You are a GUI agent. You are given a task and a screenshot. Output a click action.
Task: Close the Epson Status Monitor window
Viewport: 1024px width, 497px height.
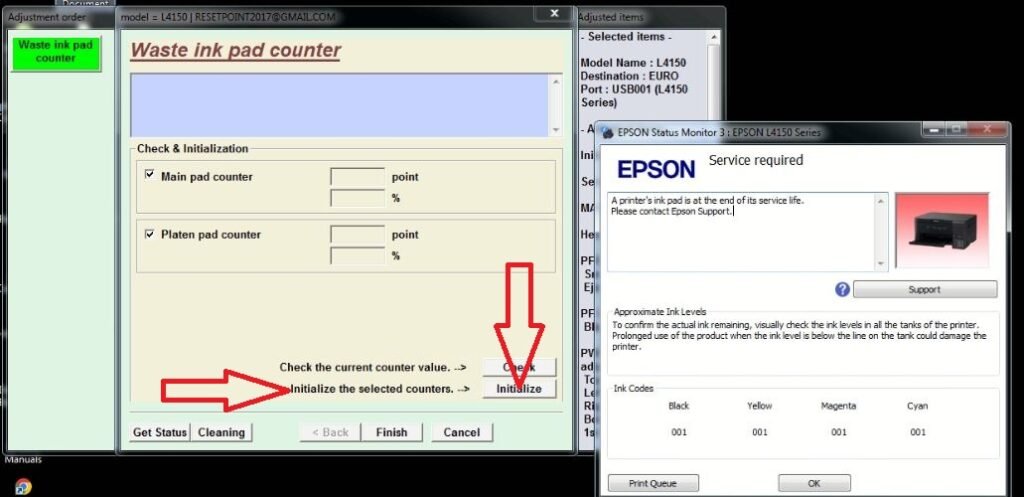click(988, 130)
